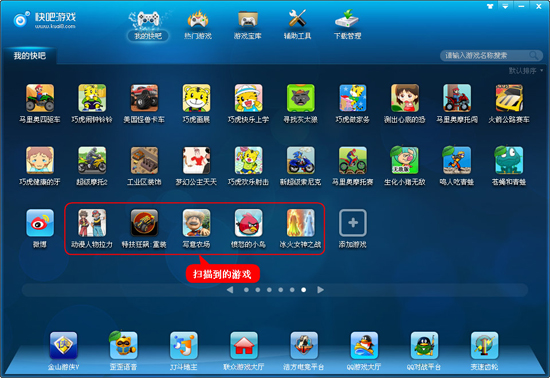Launch 巧虎做家务 game icon
The width and height of the screenshot is (550, 378).
point(353,98)
